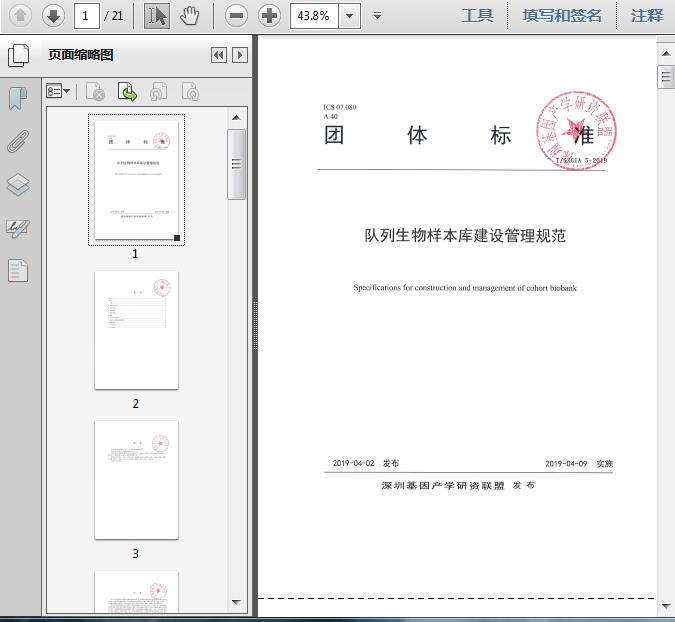Image resolution: width=675 pixels, height=622 pixels.
Task: Click the extract pages green-arrow icon
Action: pos(127,92)
